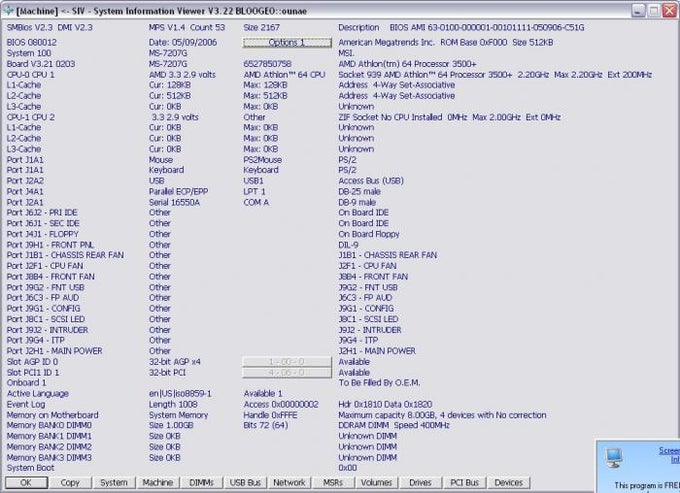The width and height of the screenshot is (680, 493).
Task: Open the System view button
Action: tap(114, 483)
